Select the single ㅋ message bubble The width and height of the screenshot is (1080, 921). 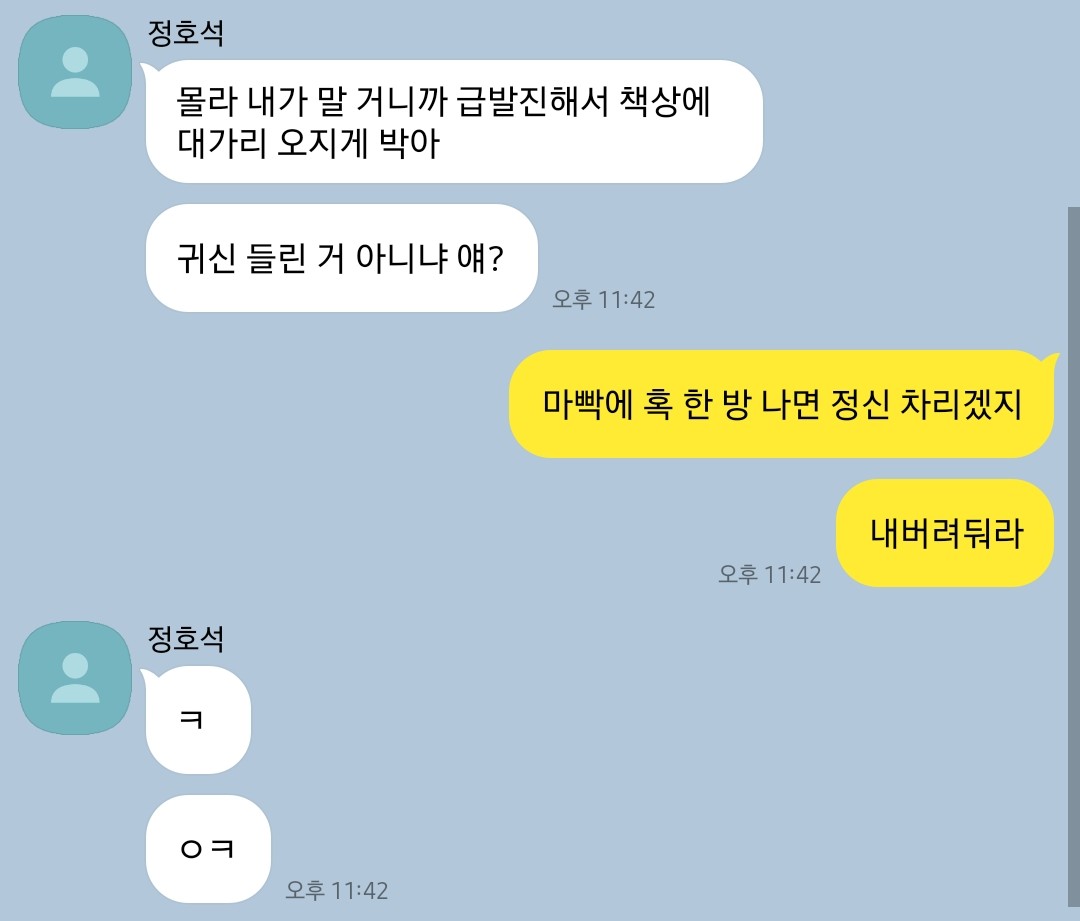198,720
